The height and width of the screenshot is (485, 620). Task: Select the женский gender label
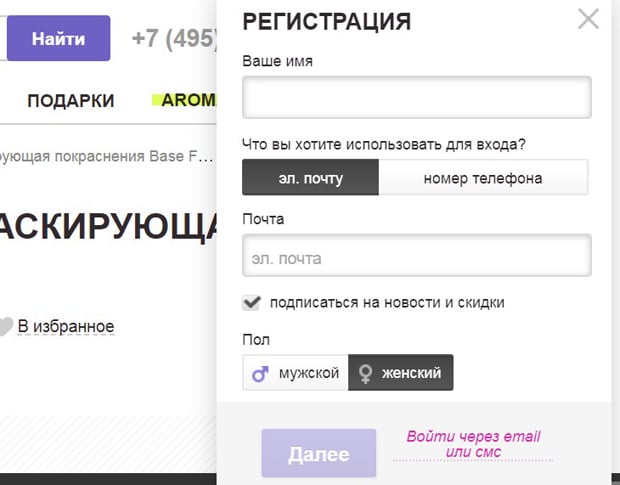[x=411, y=373]
